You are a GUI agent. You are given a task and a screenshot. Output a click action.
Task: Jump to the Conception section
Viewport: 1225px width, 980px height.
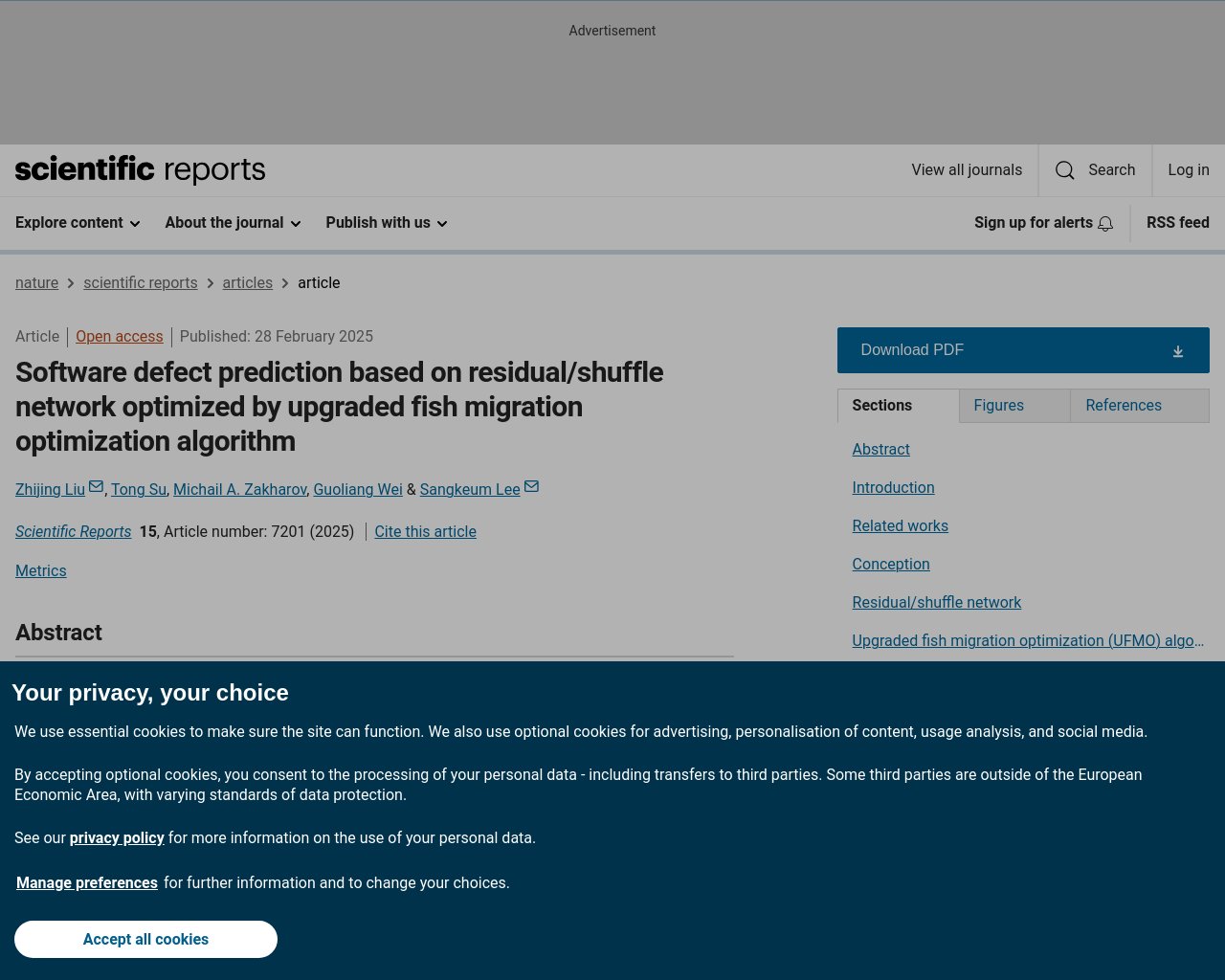tap(891, 565)
